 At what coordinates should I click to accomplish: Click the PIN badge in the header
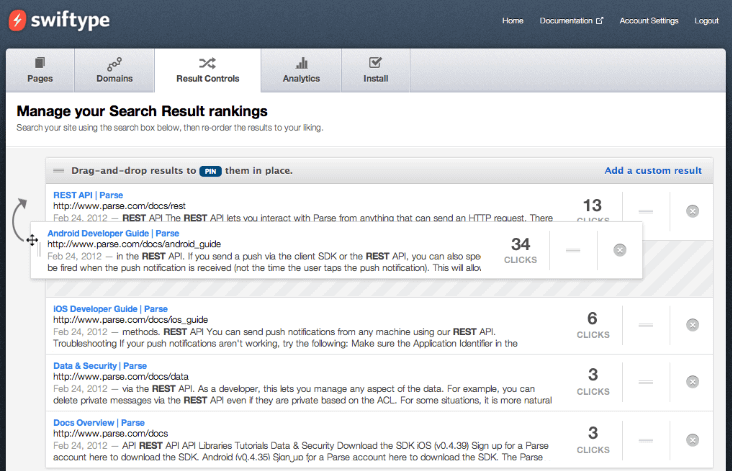(x=210, y=171)
